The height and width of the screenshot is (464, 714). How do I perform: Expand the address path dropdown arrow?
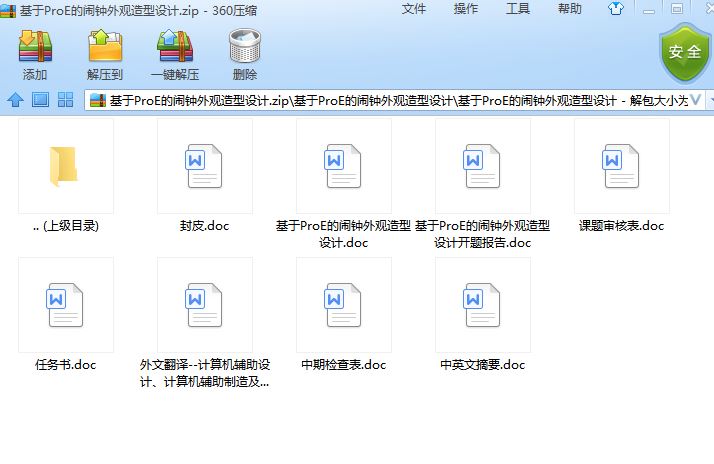708,101
